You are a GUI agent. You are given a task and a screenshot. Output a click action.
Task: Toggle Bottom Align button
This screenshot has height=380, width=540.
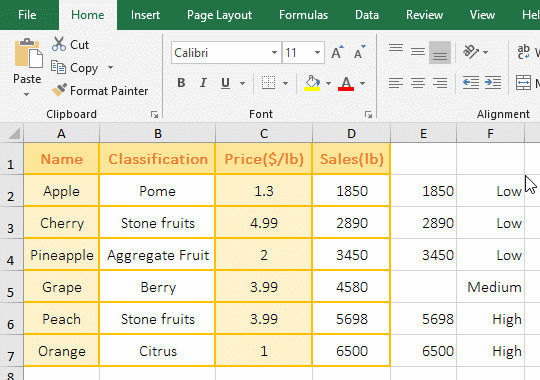point(440,52)
